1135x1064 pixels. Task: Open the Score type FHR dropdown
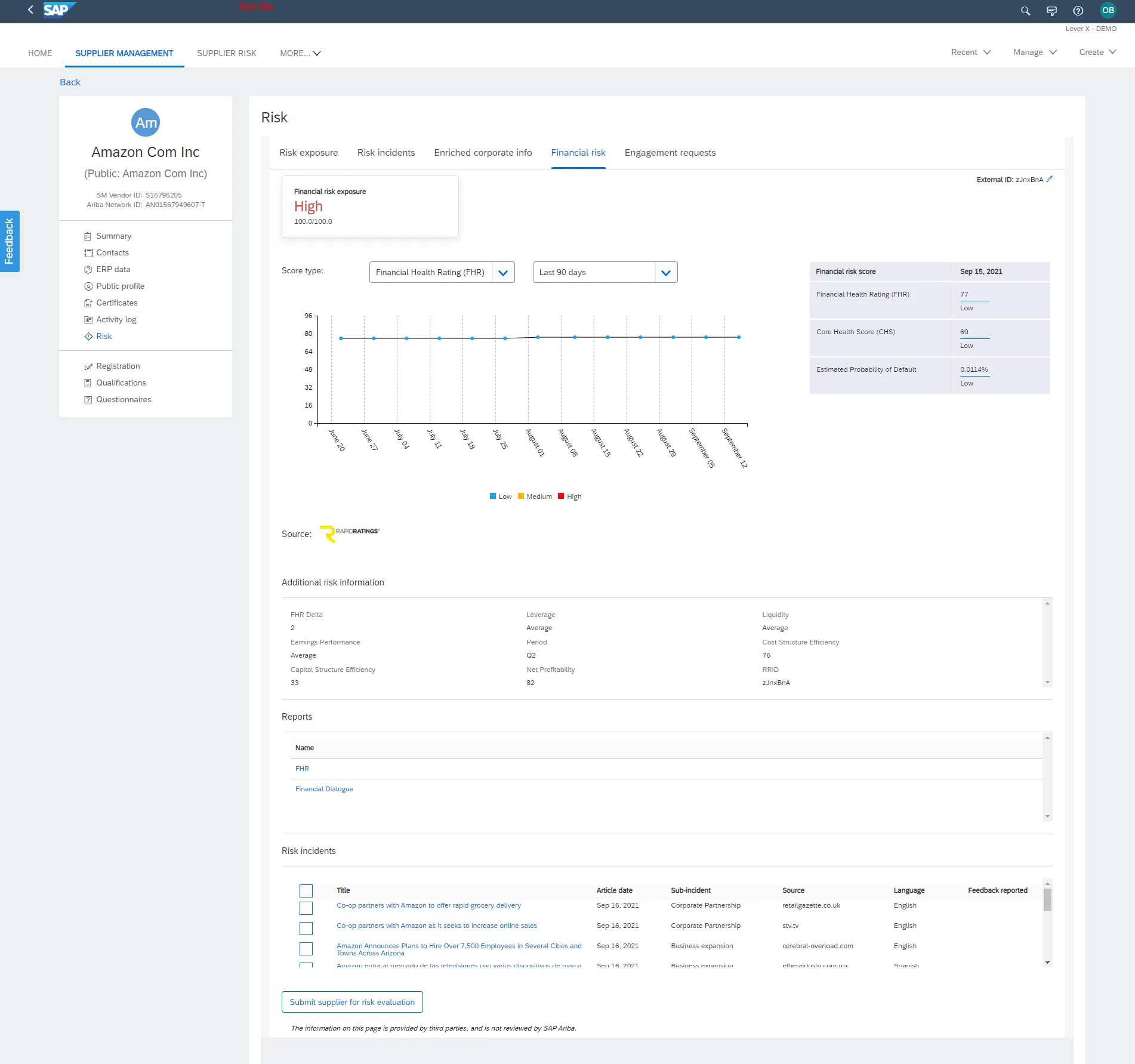[x=503, y=273]
